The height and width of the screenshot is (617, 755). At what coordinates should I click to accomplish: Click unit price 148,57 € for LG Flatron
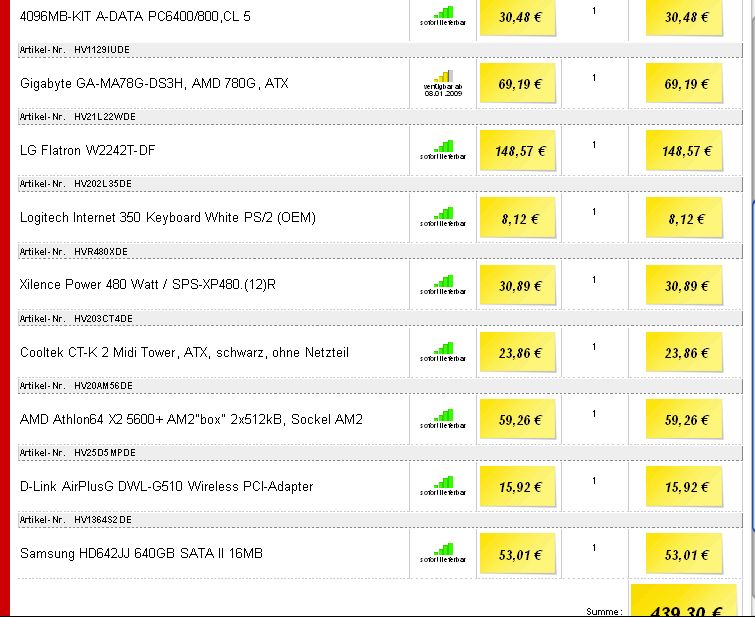coord(518,151)
